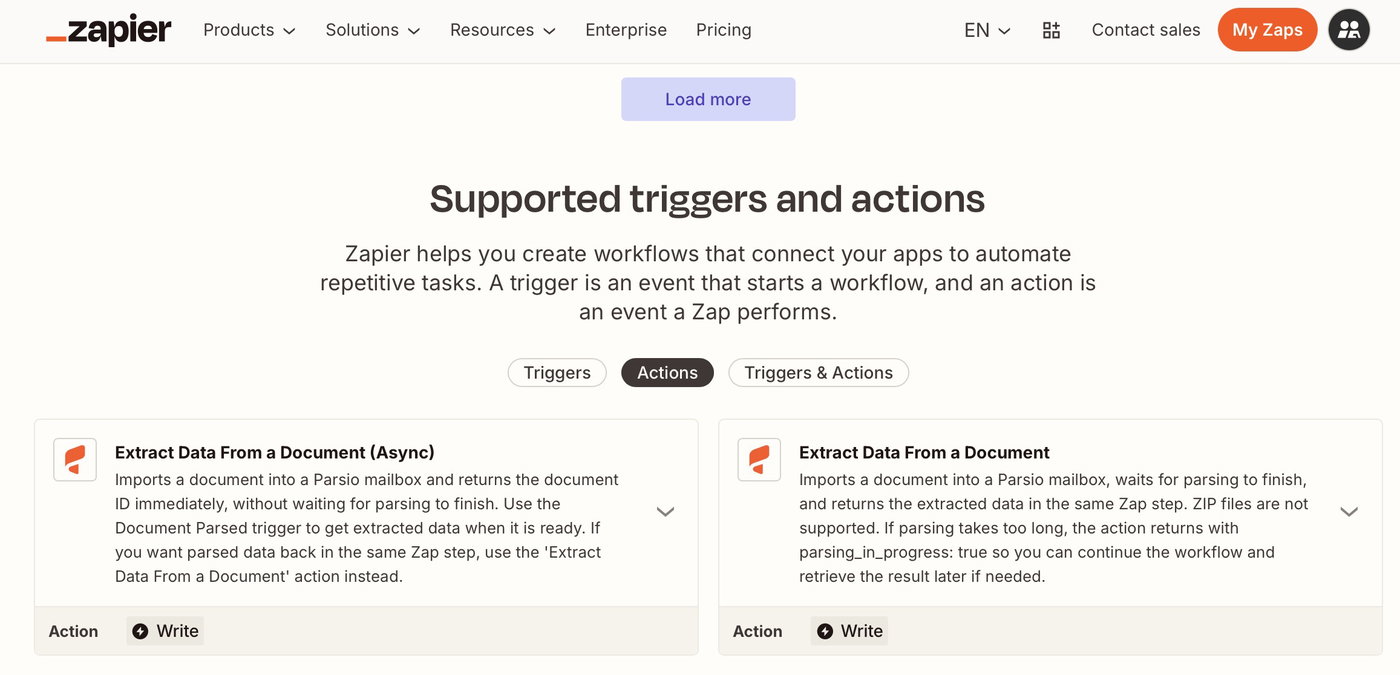Go to the Enterprise page
Image resolution: width=1400 pixels, height=675 pixels.
pos(626,30)
